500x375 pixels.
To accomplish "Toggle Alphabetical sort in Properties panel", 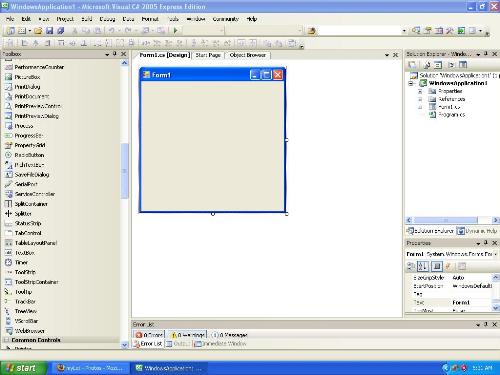I will click(423, 266).
